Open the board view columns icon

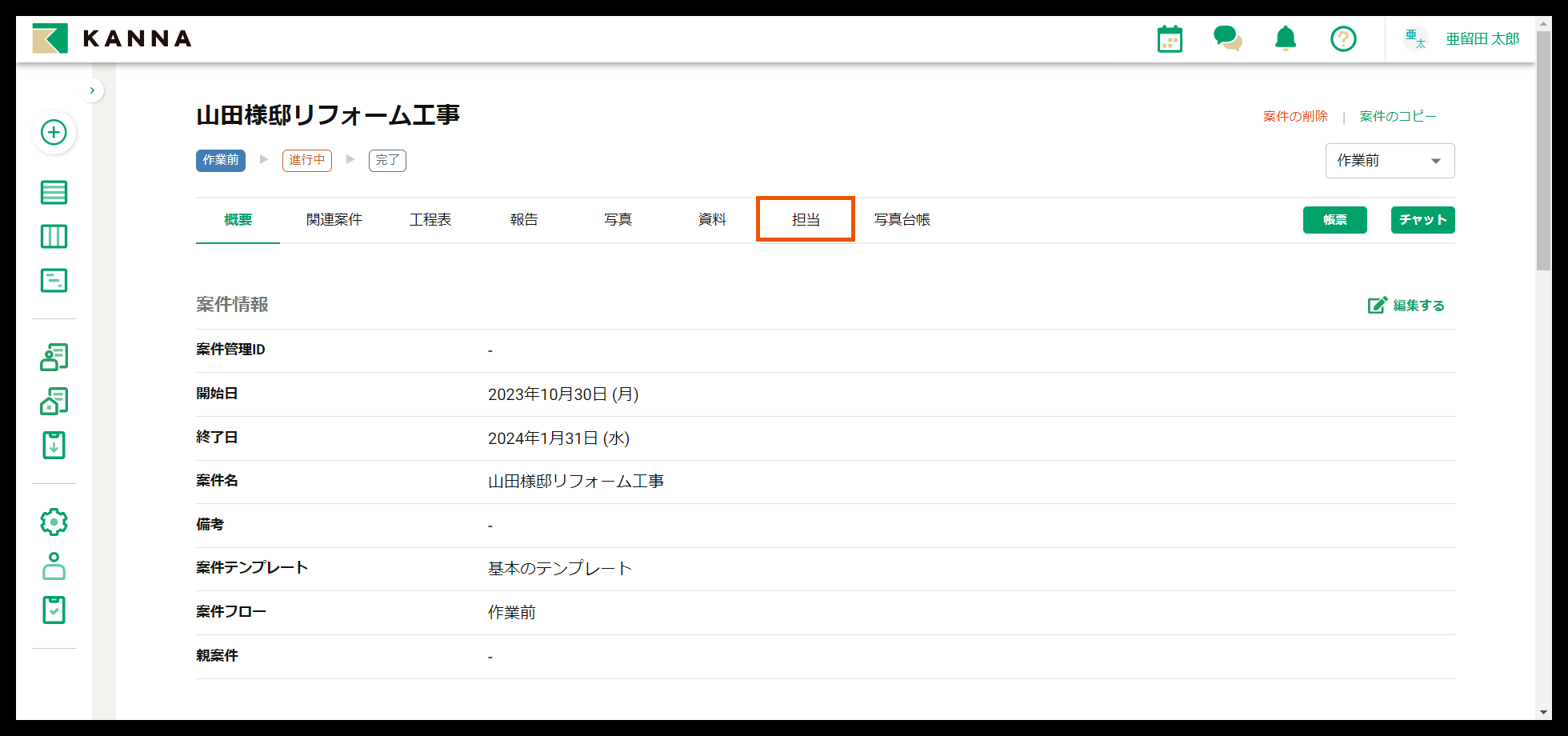tap(54, 236)
